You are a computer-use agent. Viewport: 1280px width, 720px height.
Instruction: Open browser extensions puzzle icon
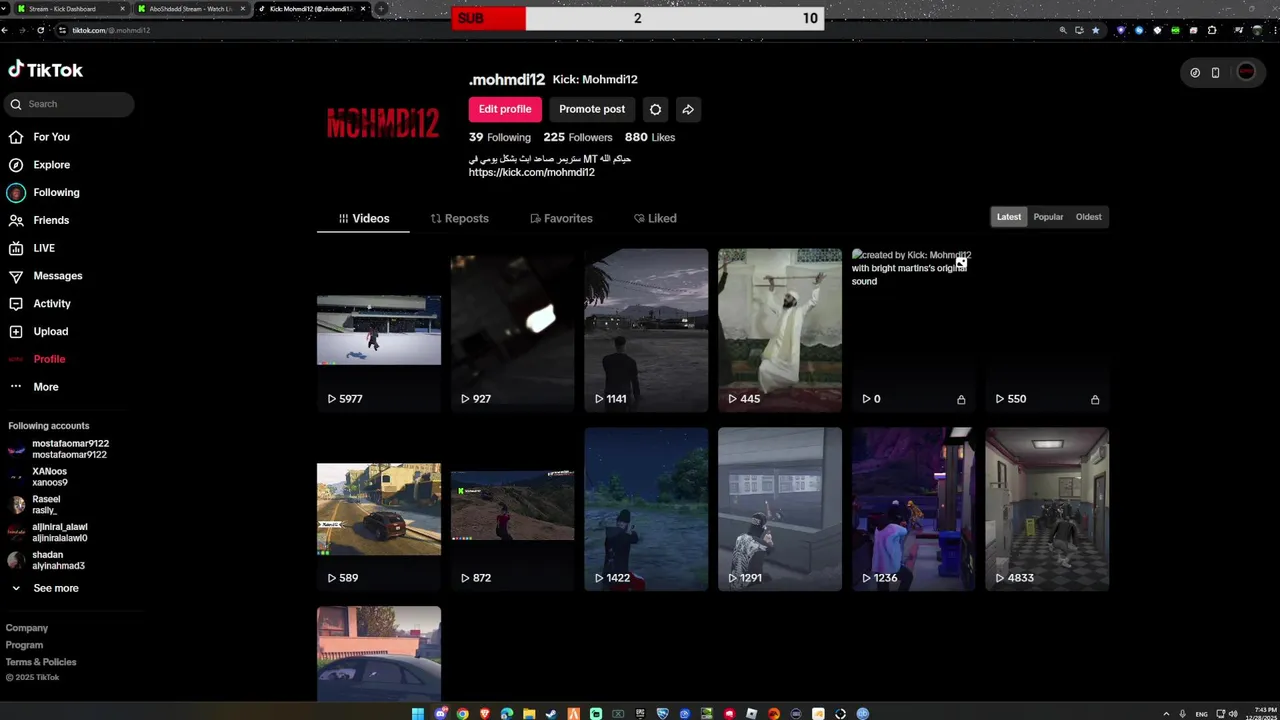point(1212,30)
